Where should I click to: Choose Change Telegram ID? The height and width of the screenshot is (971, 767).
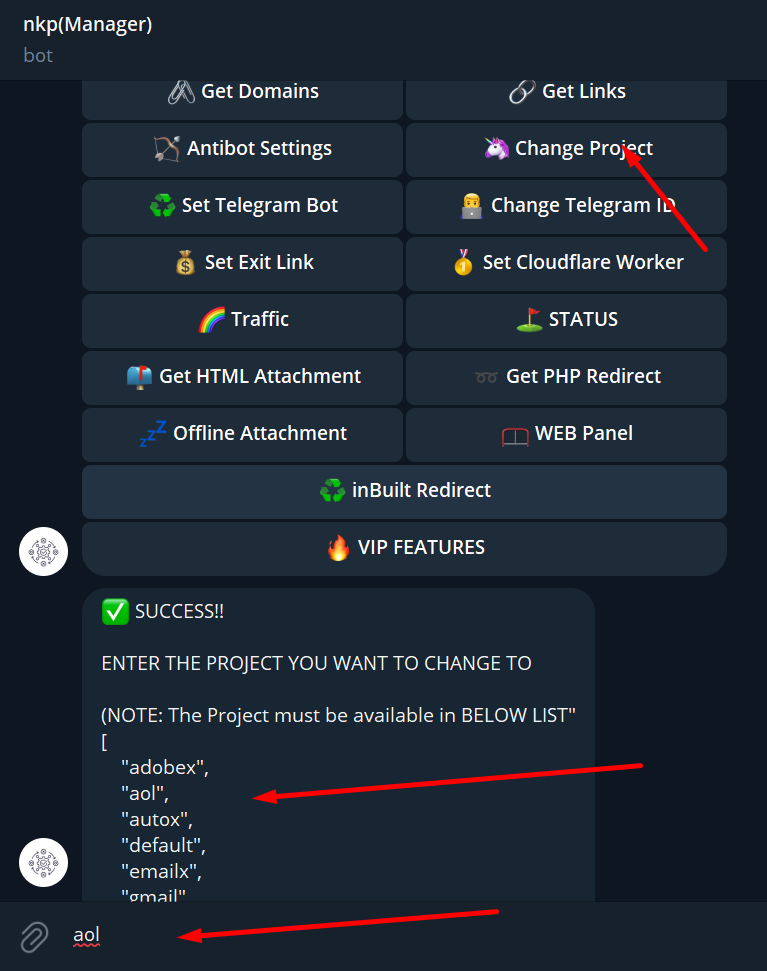click(x=566, y=206)
